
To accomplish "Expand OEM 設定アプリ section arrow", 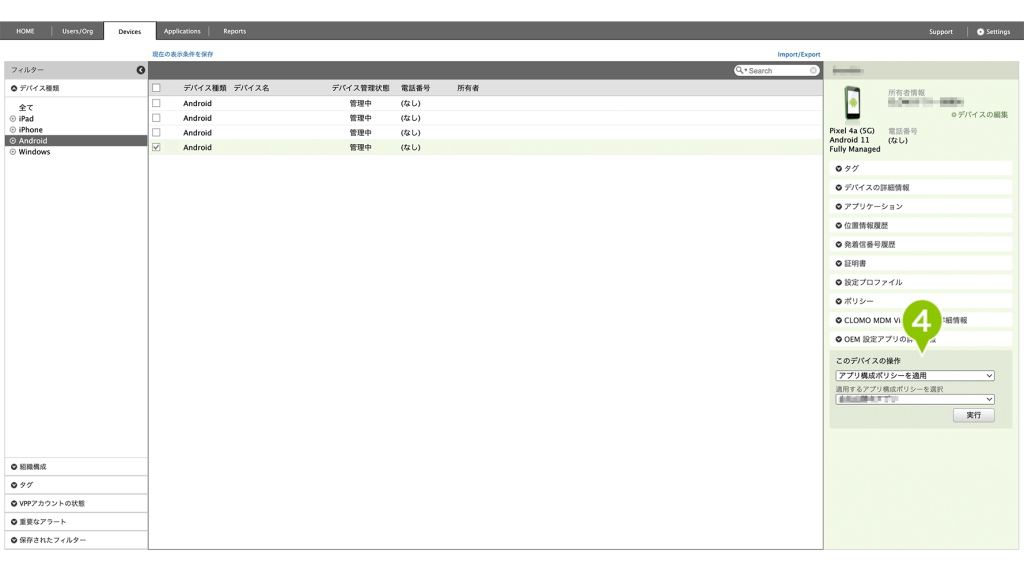I will 839,339.
